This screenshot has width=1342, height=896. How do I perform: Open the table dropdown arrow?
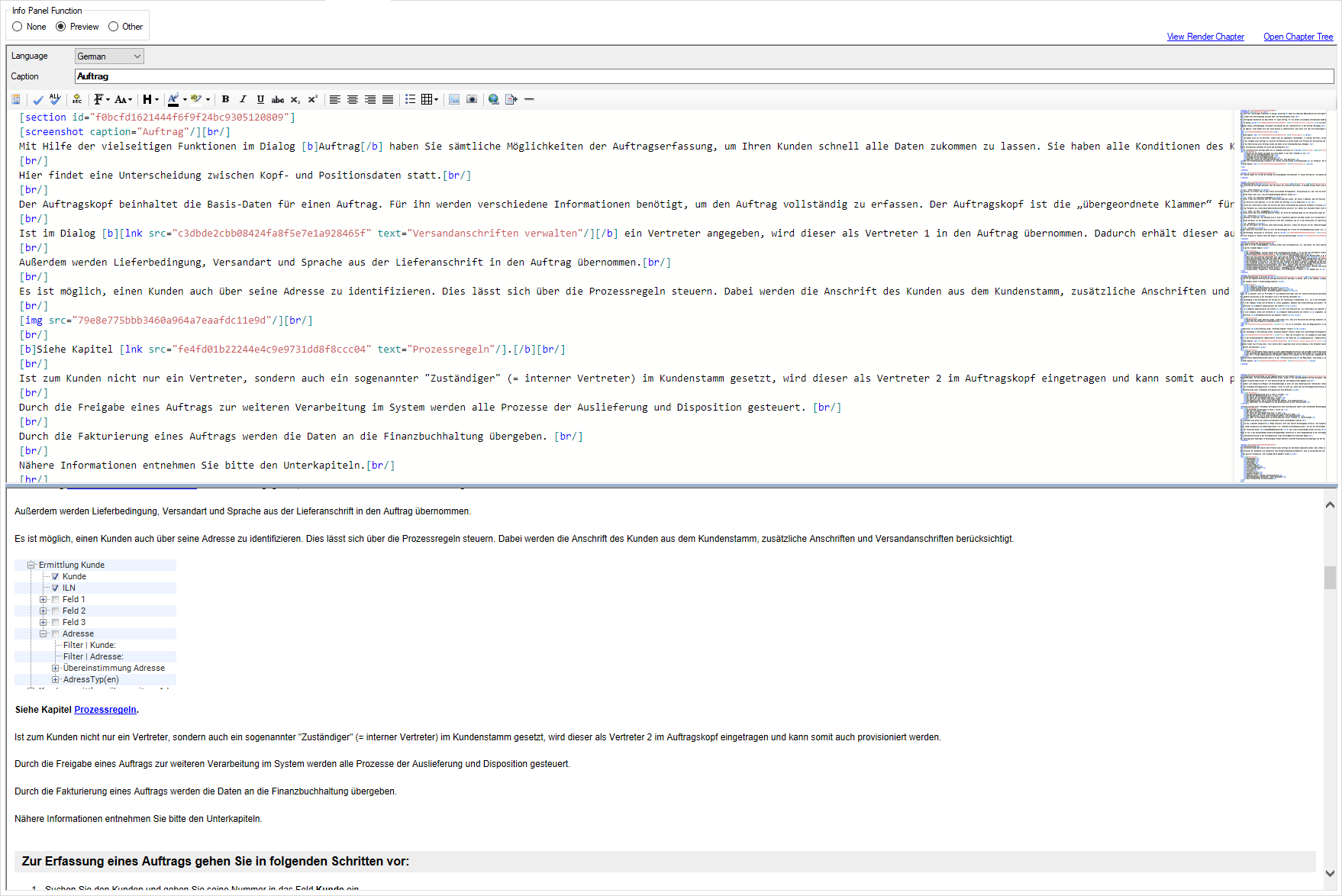pyautogui.click(x=436, y=99)
